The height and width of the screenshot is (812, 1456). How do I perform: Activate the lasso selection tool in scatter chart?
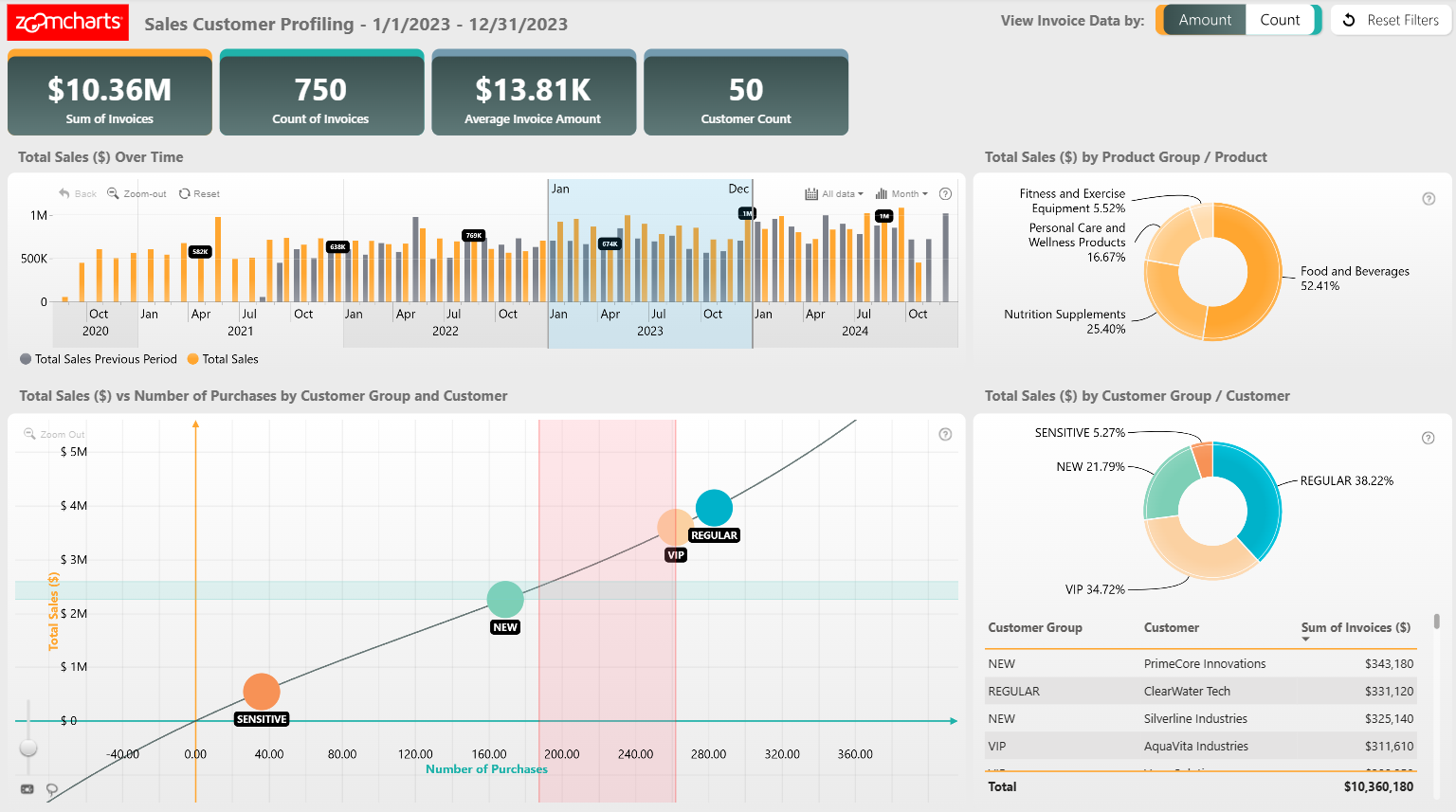(x=52, y=789)
